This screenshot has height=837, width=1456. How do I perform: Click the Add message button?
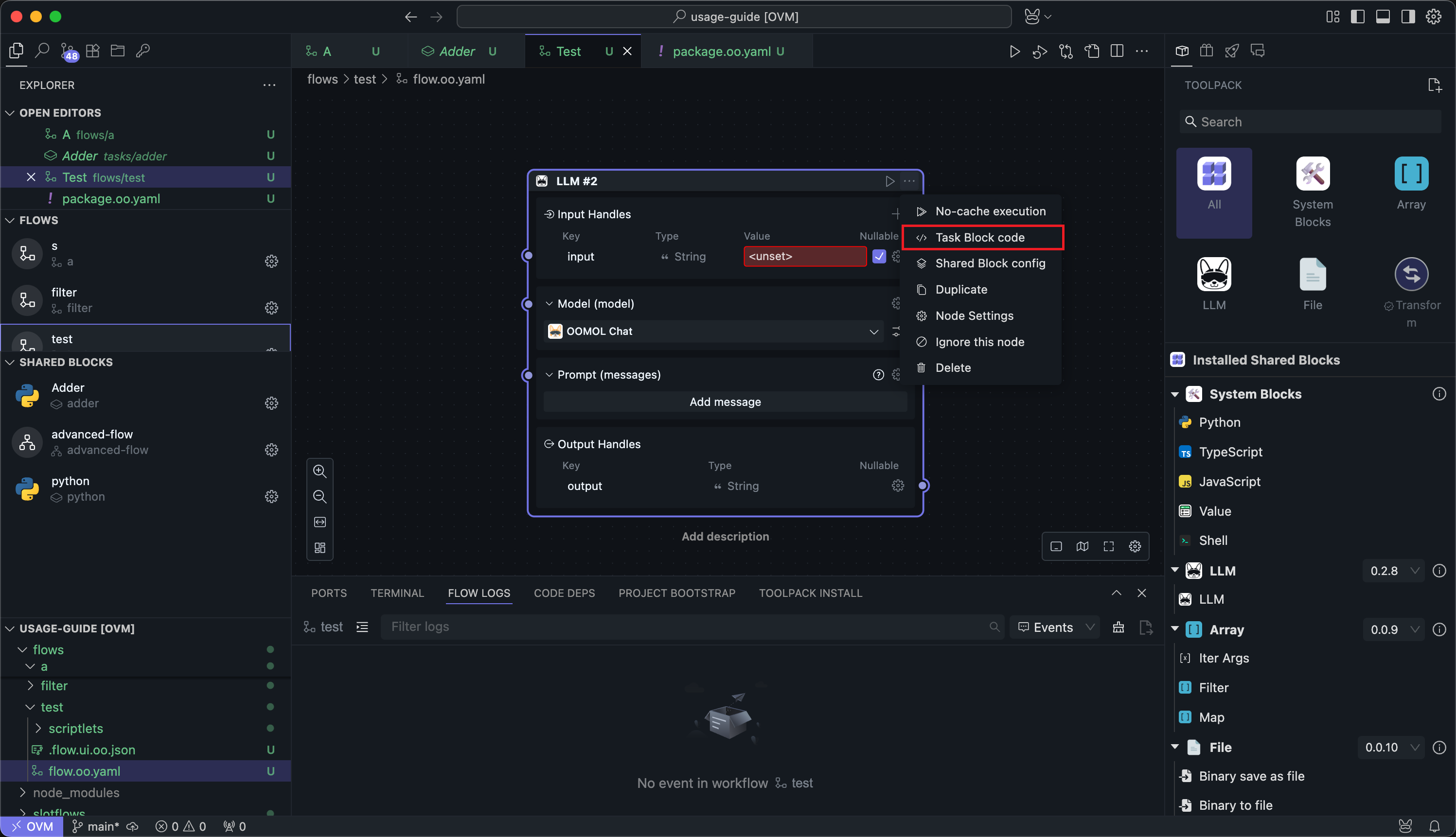pyautogui.click(x=725, y=402)
